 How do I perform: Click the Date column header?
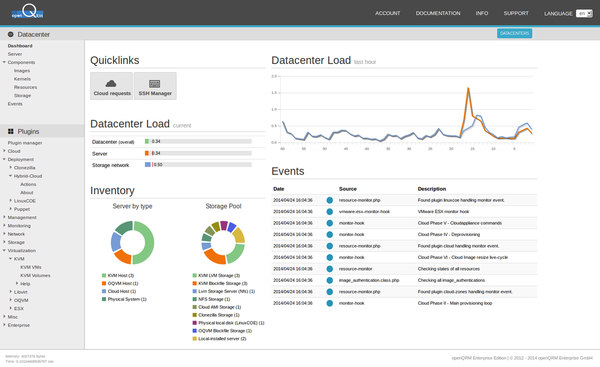click(x=279, y=189)
